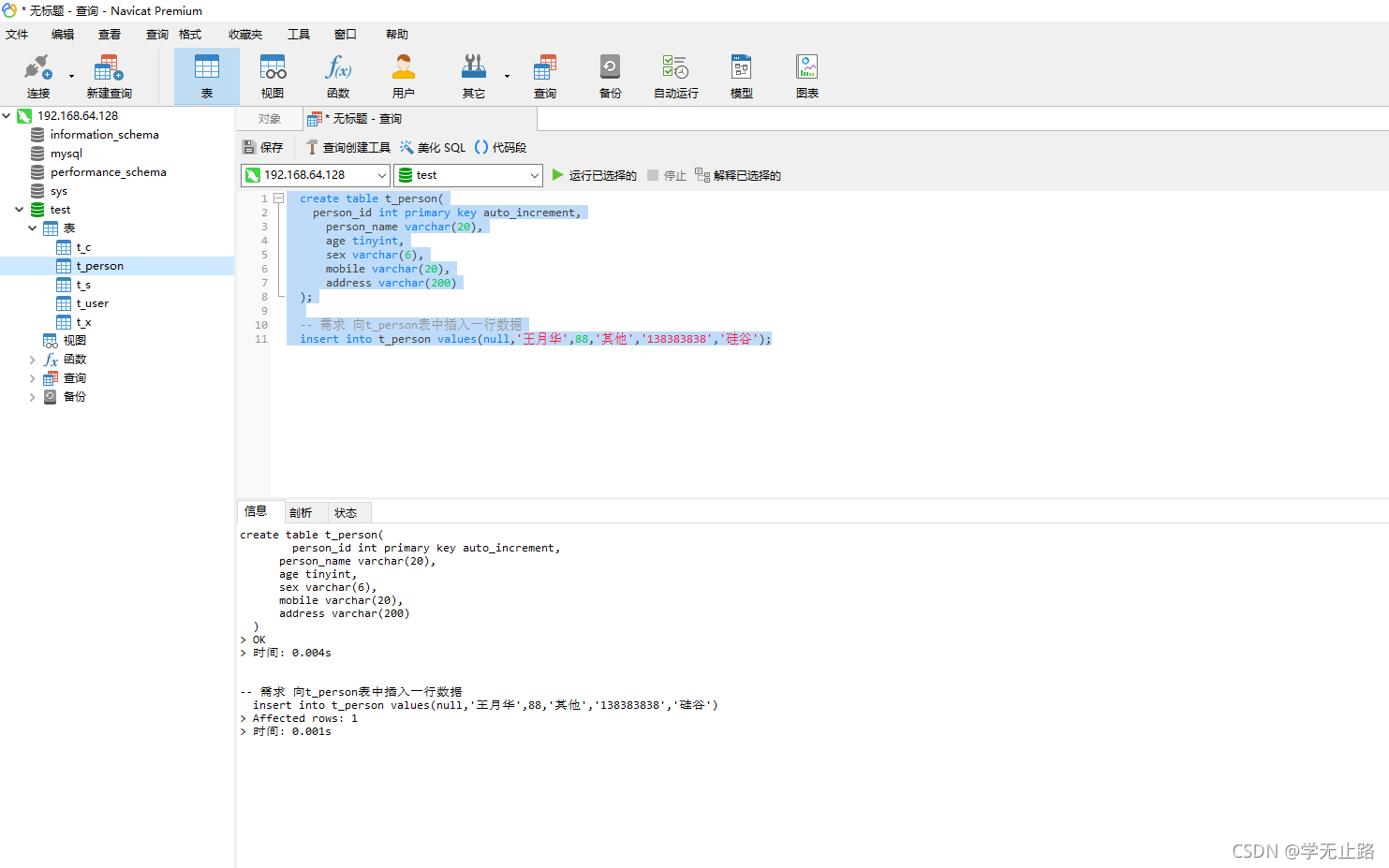Select table t_s in tree
Image resolution: width=1389 pixels, height=868 pixels.
(x=83, y=285)
